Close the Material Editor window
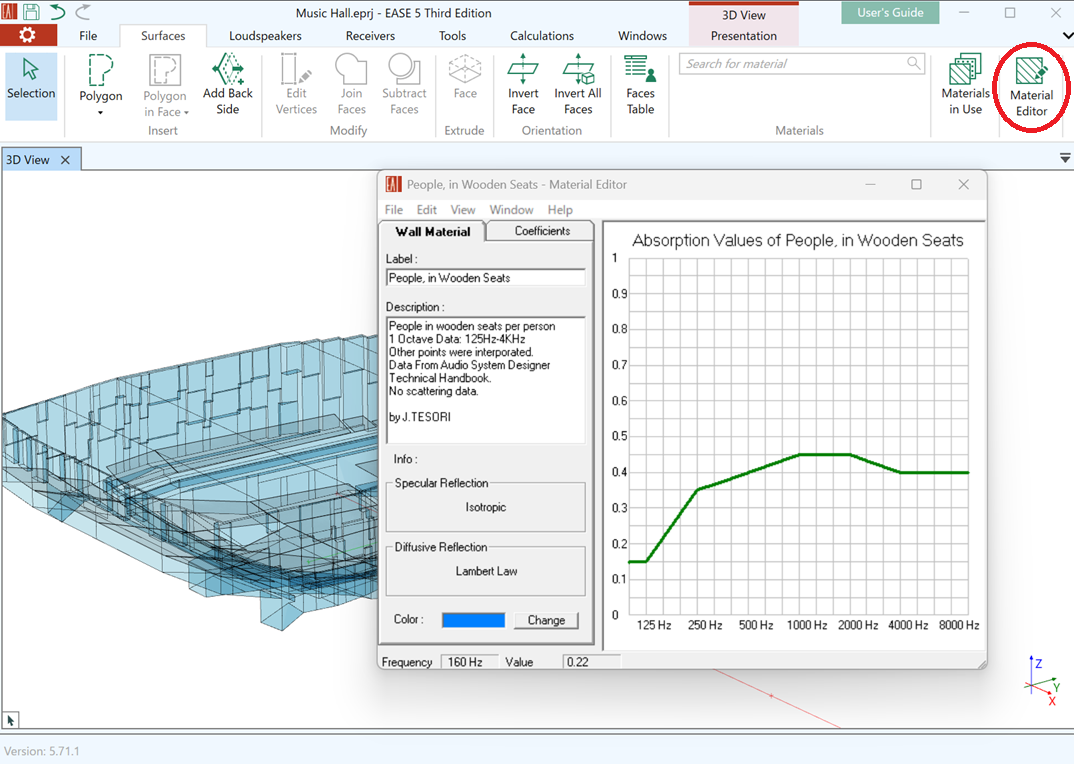Image resolution: width=1074 pixels, height=764 pixels. click(963, 184)
